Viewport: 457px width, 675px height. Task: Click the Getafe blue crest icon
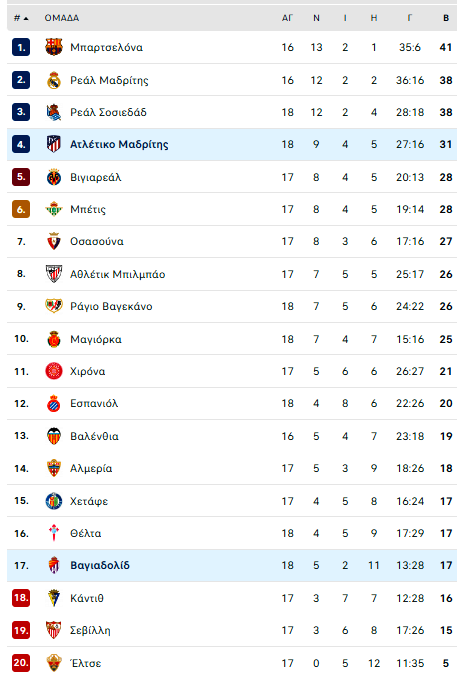pyautogui.click(x=54, y=501)
